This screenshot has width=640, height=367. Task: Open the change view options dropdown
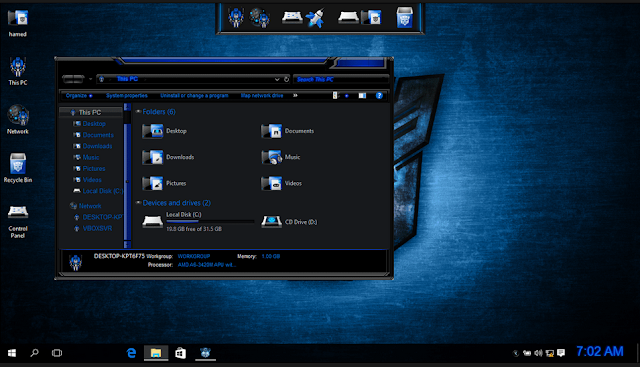tap(347, 96)
